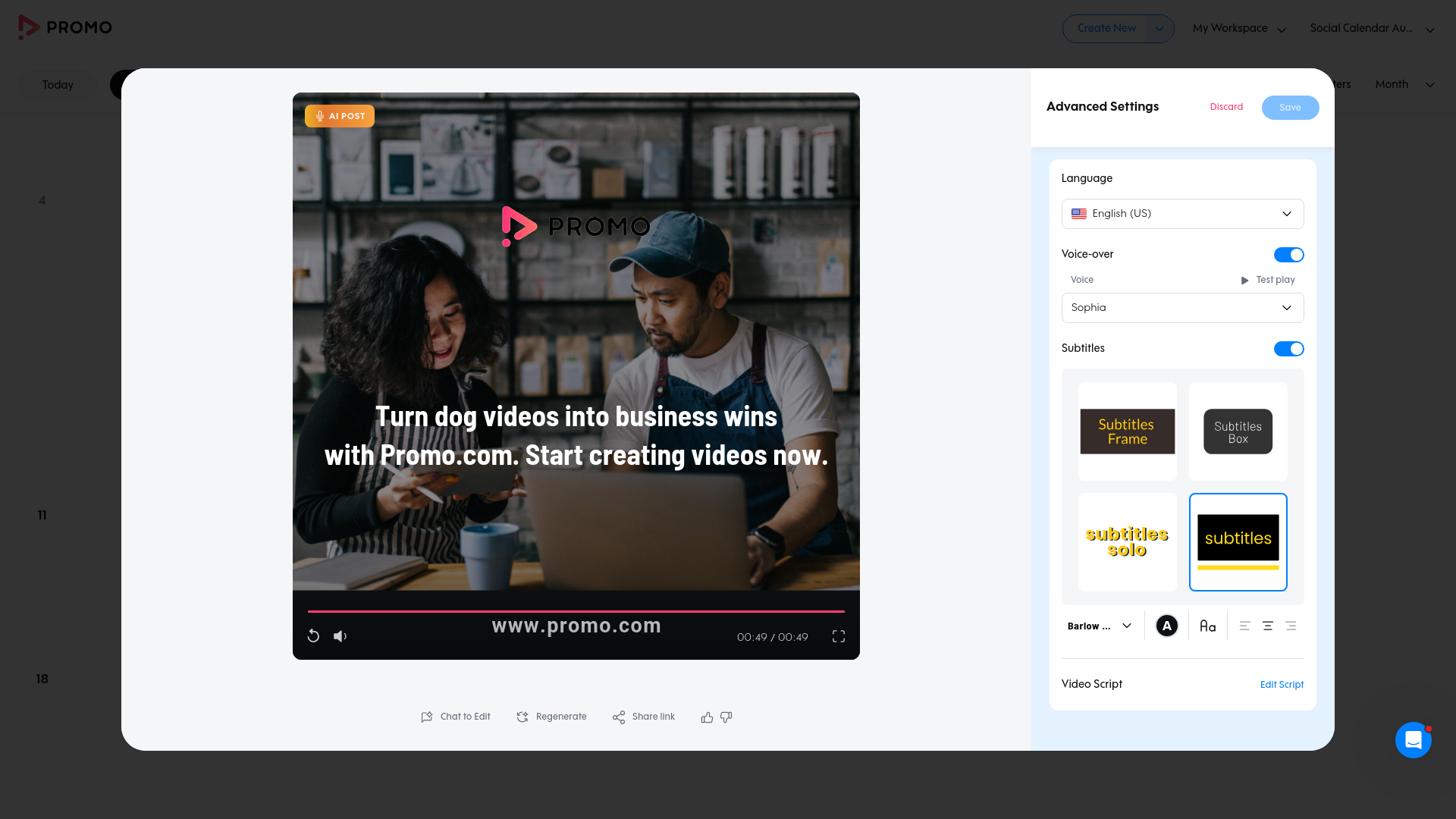Click the Promo logo in header
1456x819 pixels.
tap(65, 27)
